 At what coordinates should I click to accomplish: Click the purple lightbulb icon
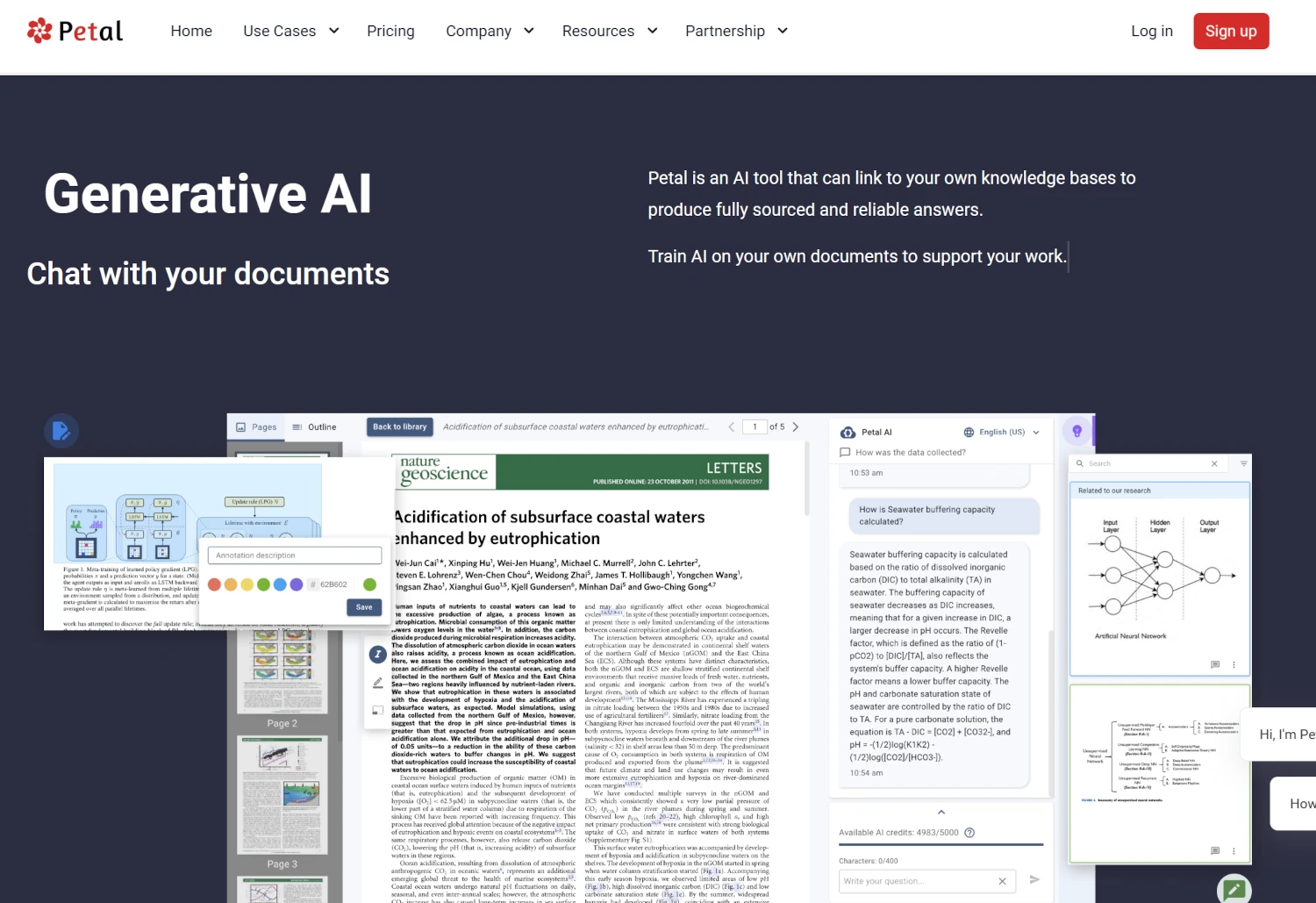1076,431
